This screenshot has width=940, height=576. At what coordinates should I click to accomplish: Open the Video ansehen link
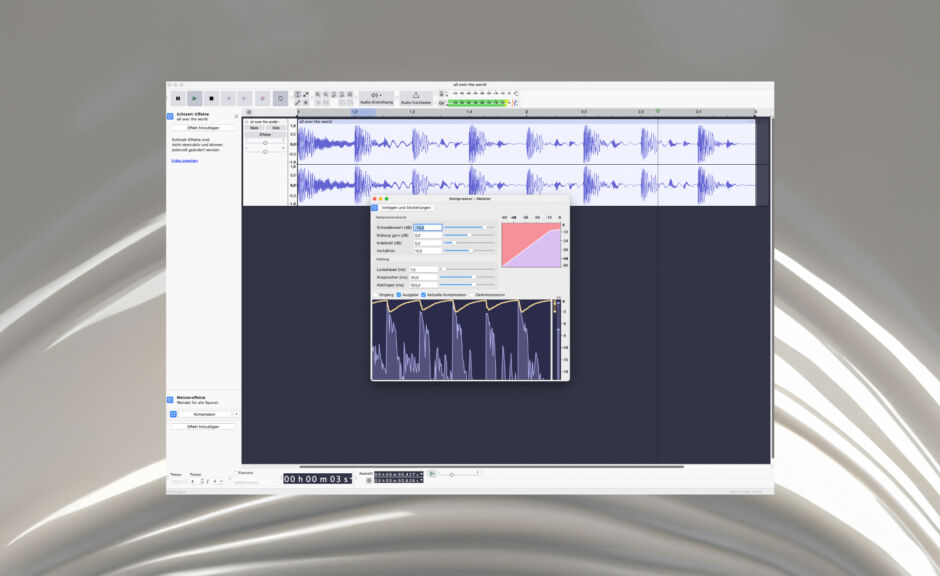point(185,160)
